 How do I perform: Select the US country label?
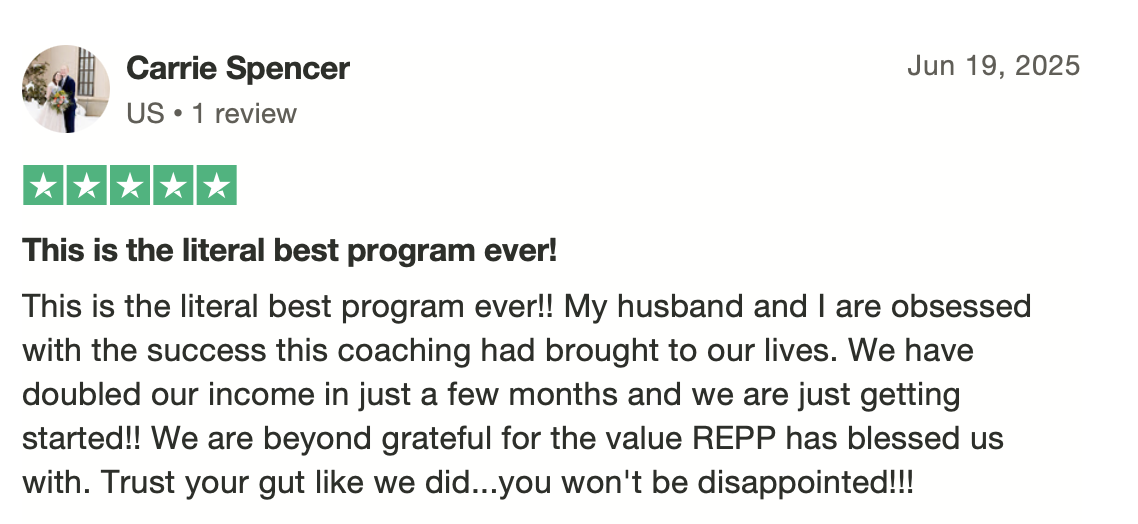click(145, 114)
